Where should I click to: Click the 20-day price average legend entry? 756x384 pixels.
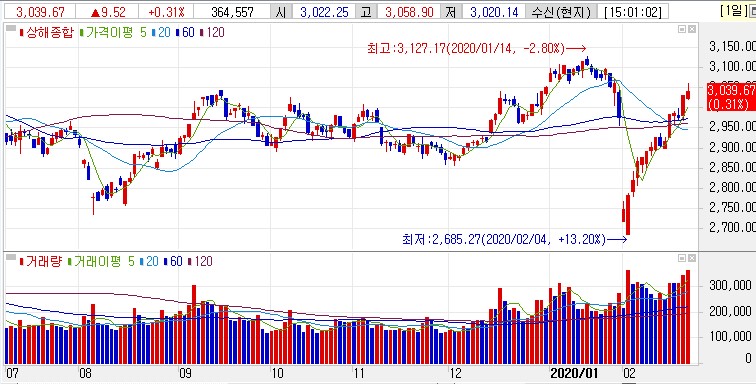click(x=165, y=33)
